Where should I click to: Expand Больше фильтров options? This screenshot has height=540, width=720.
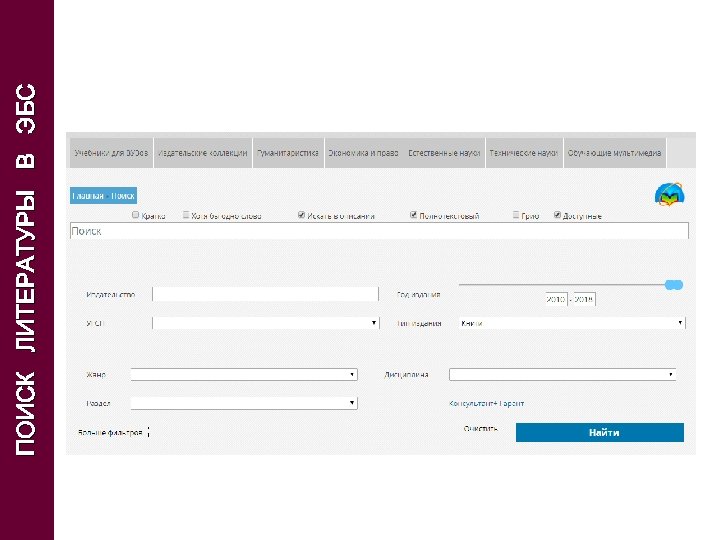click(x=113, y=432)
